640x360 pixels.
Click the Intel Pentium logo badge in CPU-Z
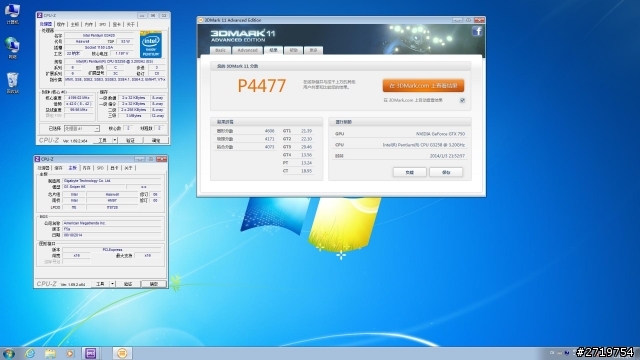(151, 44)
